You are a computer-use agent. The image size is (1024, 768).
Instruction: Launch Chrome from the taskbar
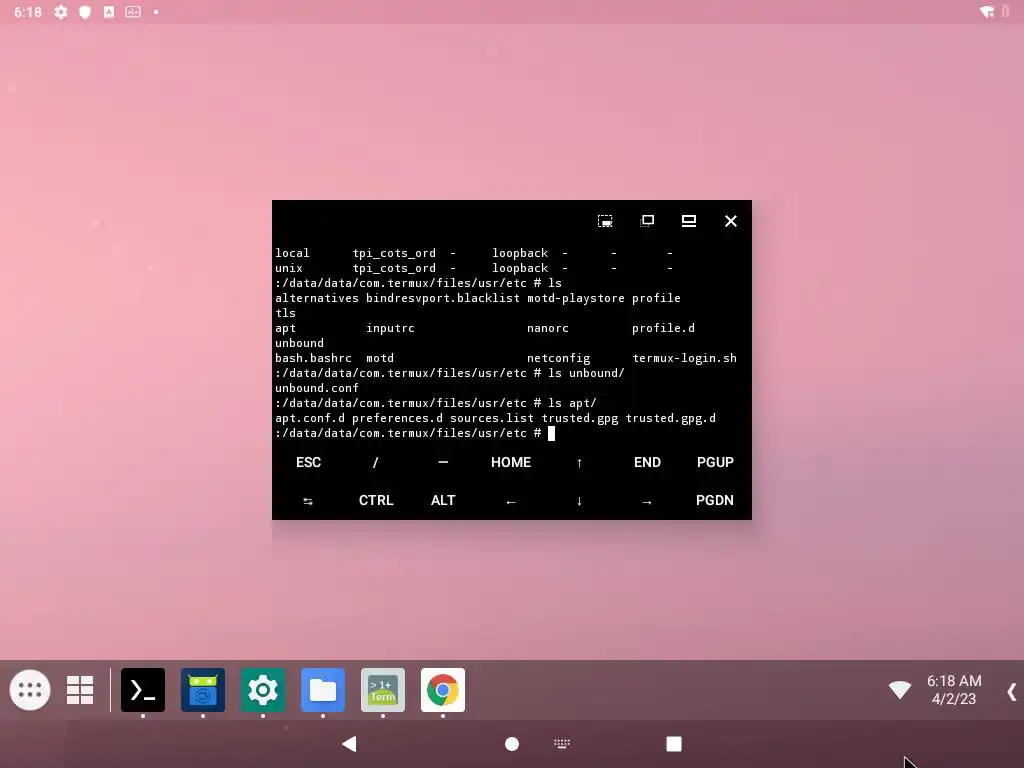click(x=443, y=690)
